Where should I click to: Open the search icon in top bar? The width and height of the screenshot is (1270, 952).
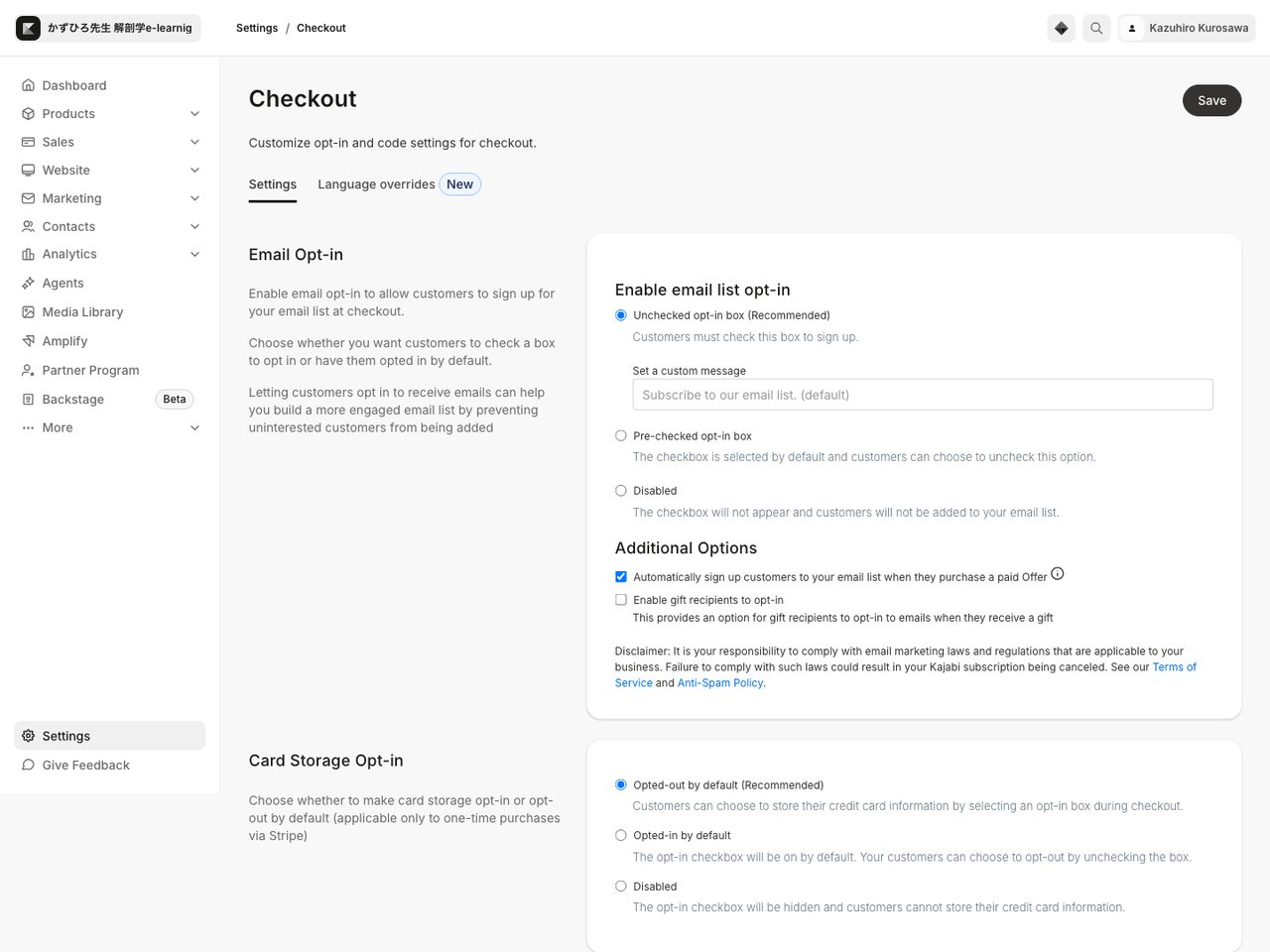tap(1096, 28)
